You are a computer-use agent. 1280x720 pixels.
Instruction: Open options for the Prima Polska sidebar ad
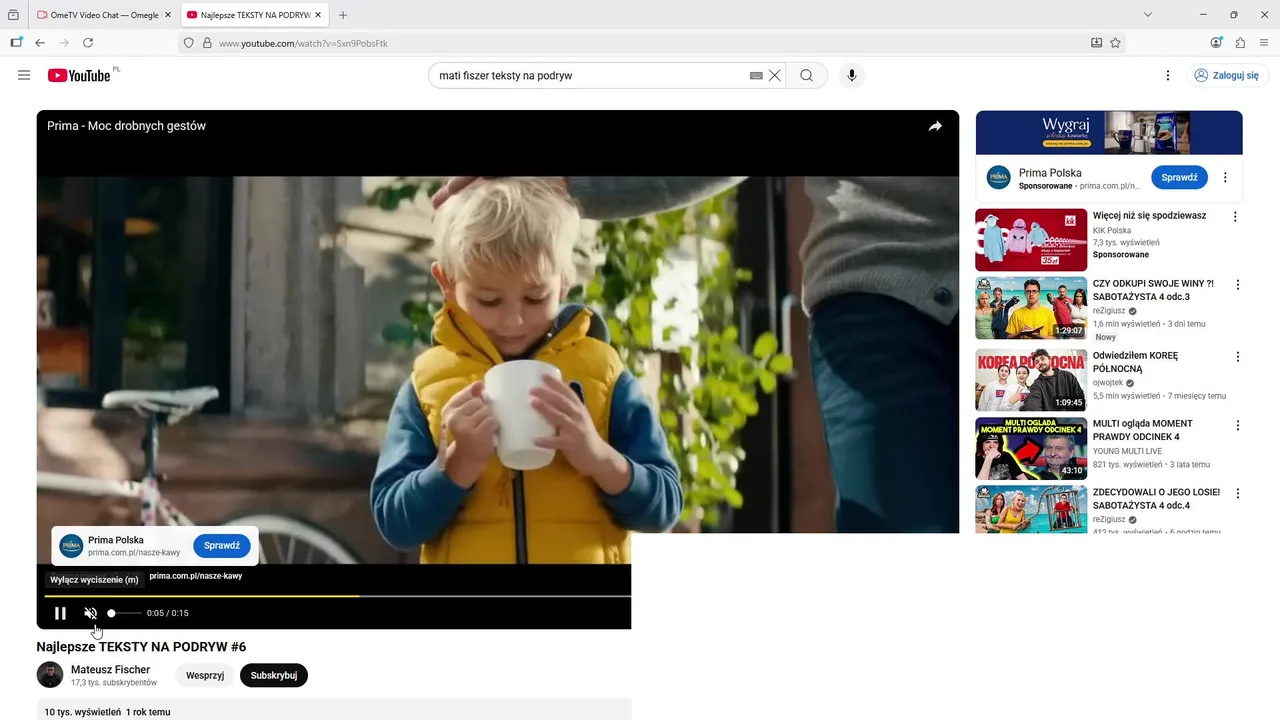[x=1226, y=177]
